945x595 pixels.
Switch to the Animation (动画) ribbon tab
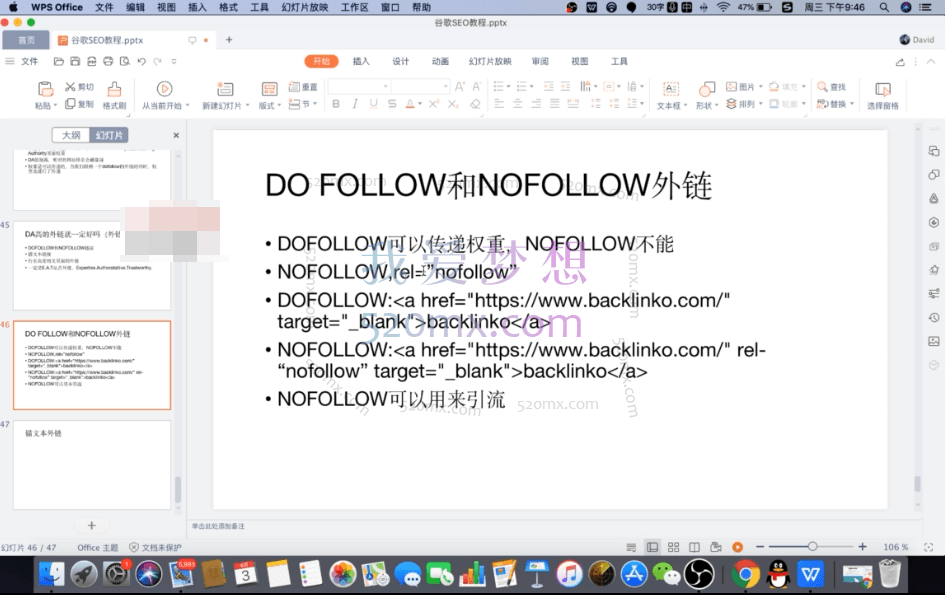[440, 61]
